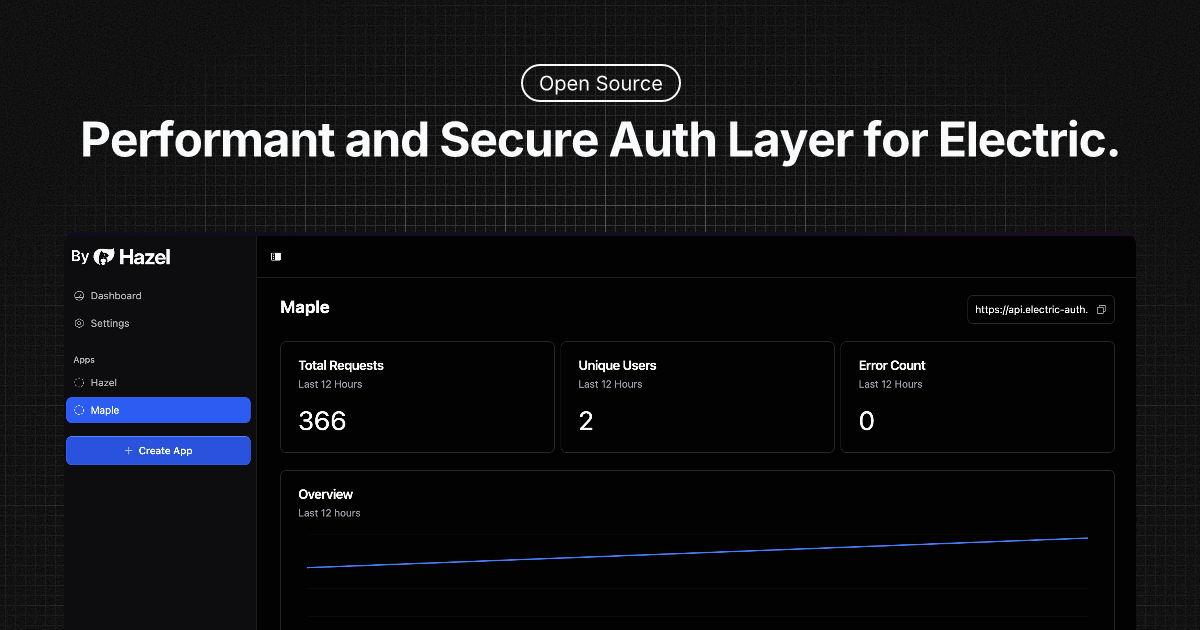Click the Hazel logo icon
This screenshot has width=1200, height=630.
(x=104, y=256)
